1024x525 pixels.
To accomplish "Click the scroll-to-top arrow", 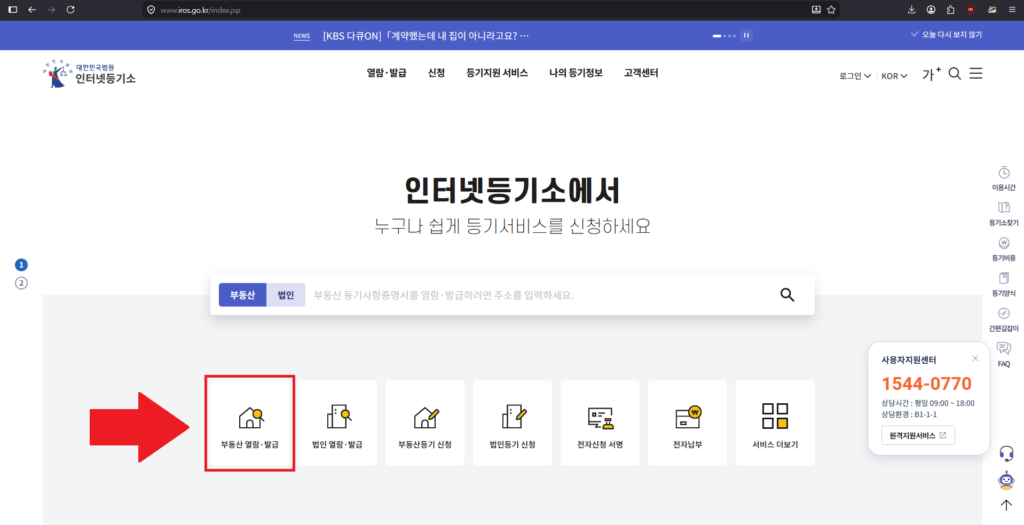I will [x=1006, y=505].
